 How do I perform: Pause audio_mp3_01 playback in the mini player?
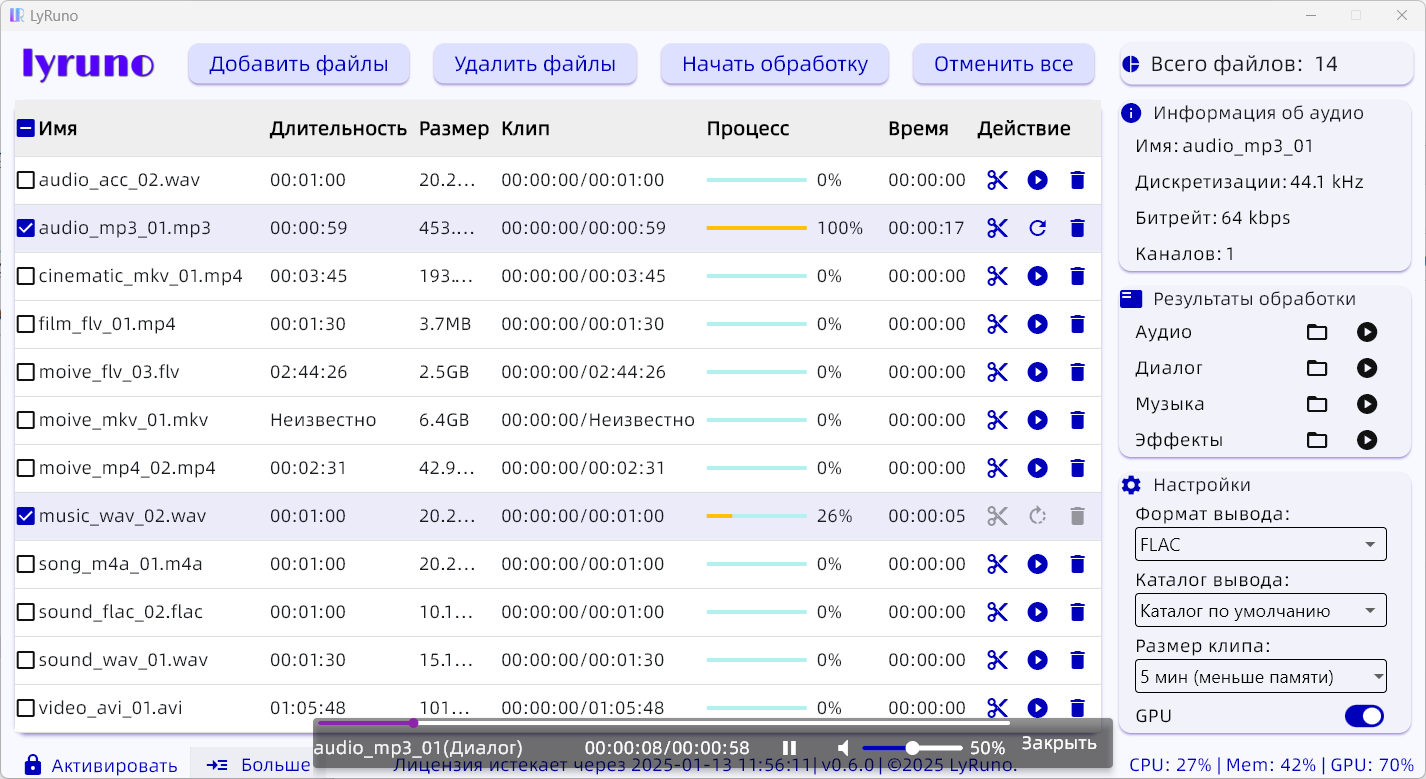point(789,747)
